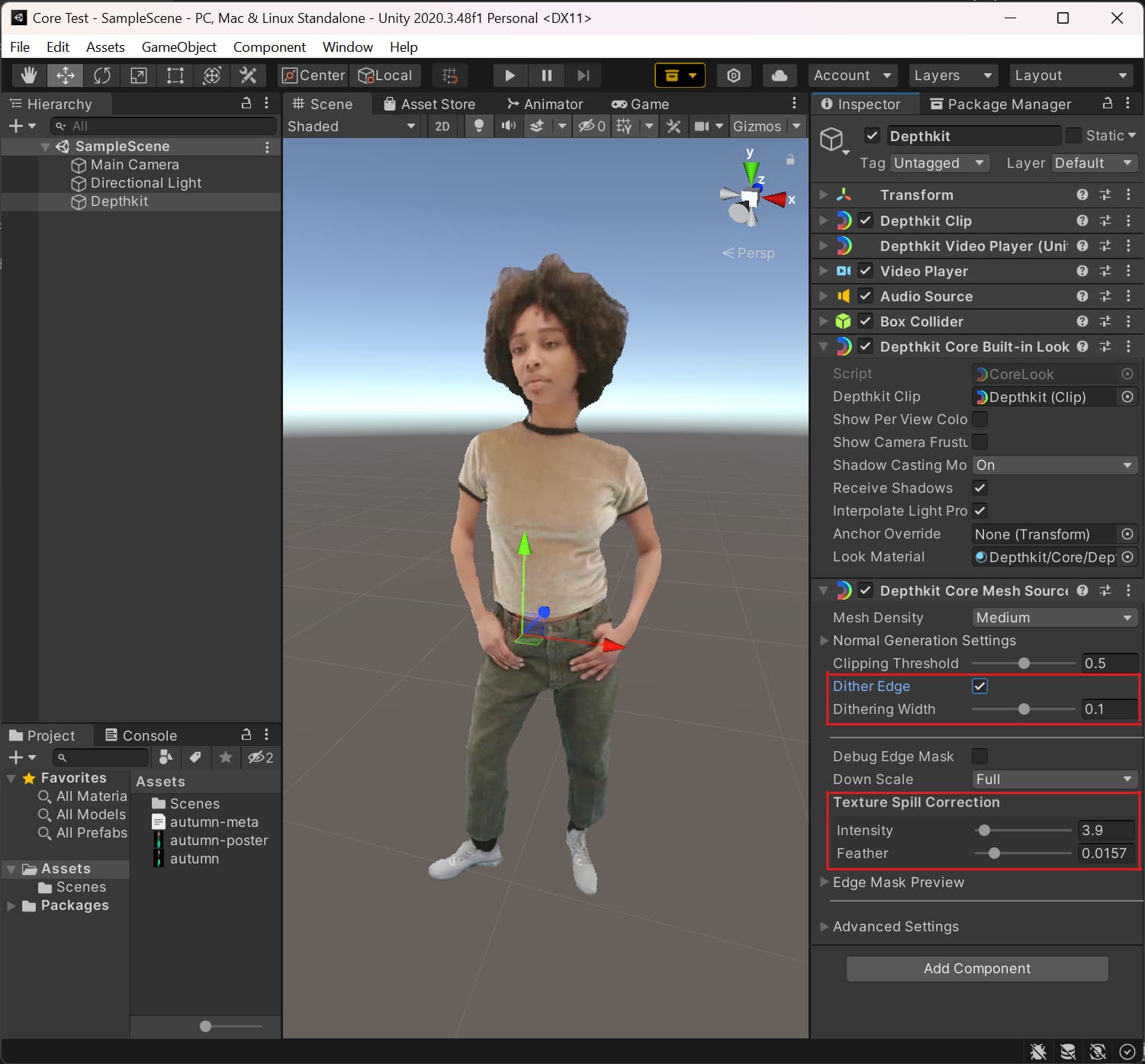Select the Rotate tool

[x=102, y=76]
